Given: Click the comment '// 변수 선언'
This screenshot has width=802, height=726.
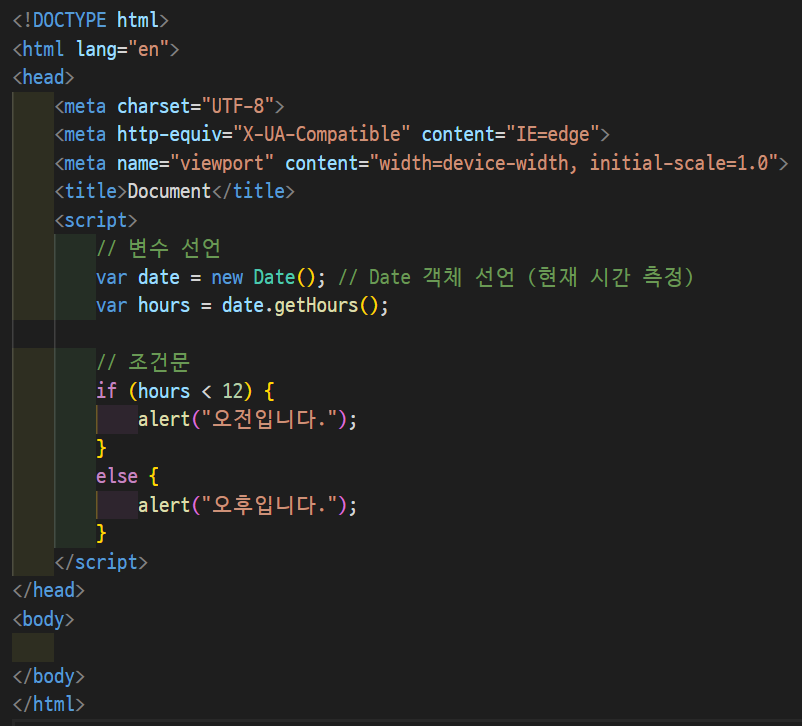Looking at the screenshot, I should tap(159, 248).
